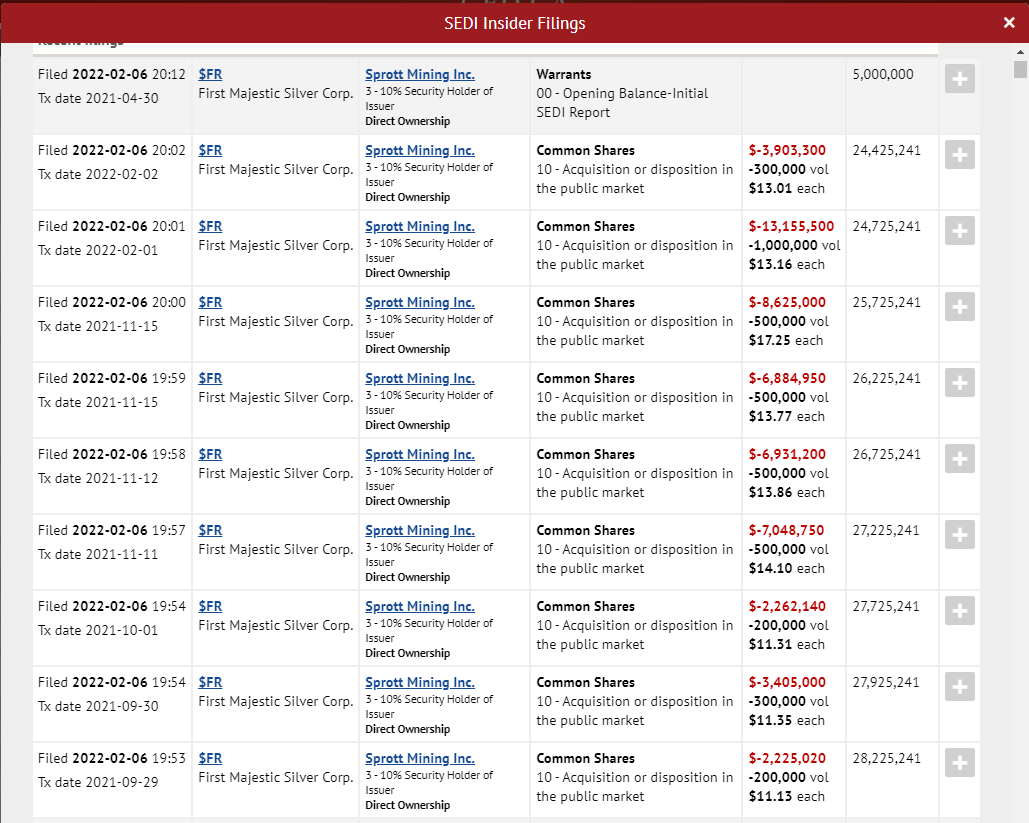Expand details for the 26,225,241 balance row
This screenshot has height=823, width=1029.
[x=959, y=383]
